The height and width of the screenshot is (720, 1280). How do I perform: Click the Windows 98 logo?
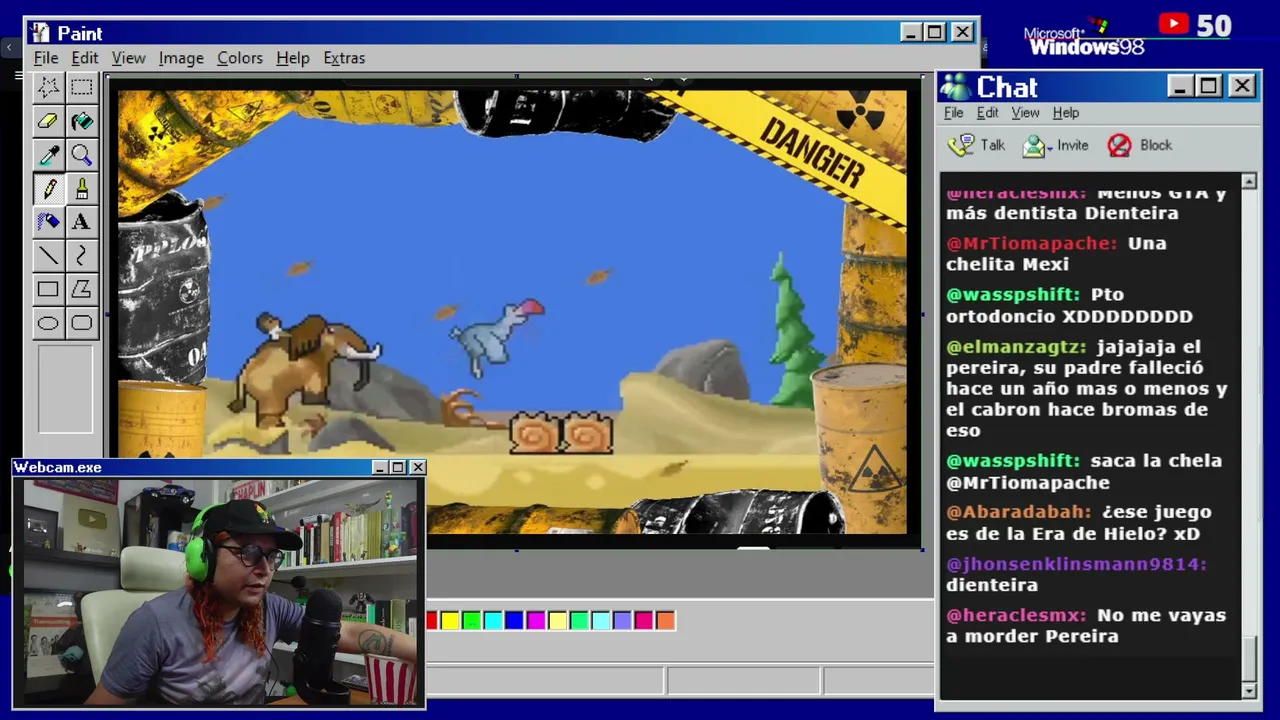pyautogui.click(x=1086, y=37)
